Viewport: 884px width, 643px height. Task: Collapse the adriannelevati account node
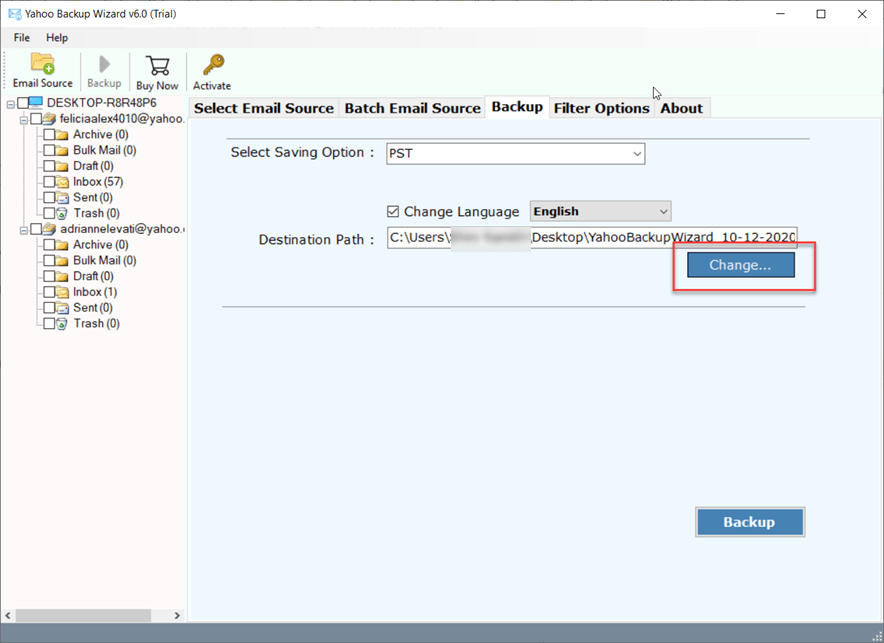[24, 230]
